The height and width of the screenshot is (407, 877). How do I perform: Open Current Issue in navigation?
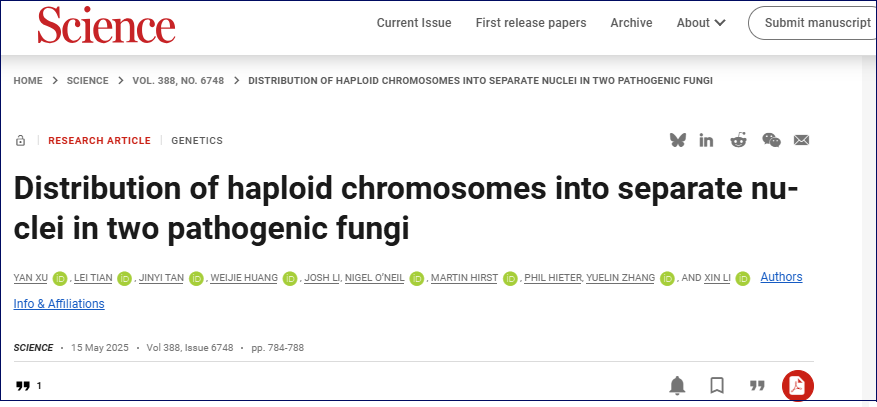[414, 23]
